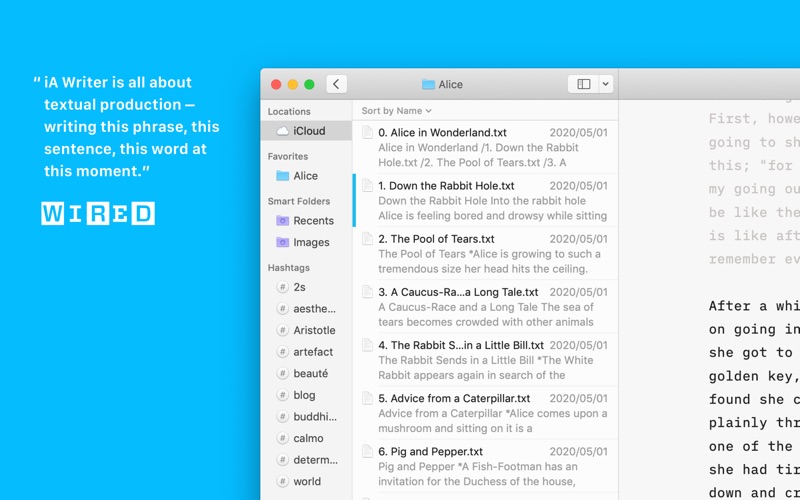800x500 pixels.
Task: Click the Images purple folder icon
Action: 282,242
